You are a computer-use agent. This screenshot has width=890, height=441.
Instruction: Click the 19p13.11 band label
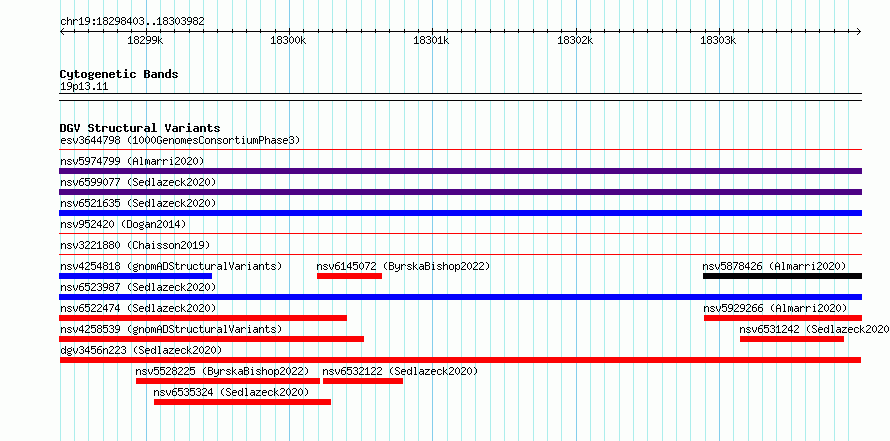pos(84,87)
